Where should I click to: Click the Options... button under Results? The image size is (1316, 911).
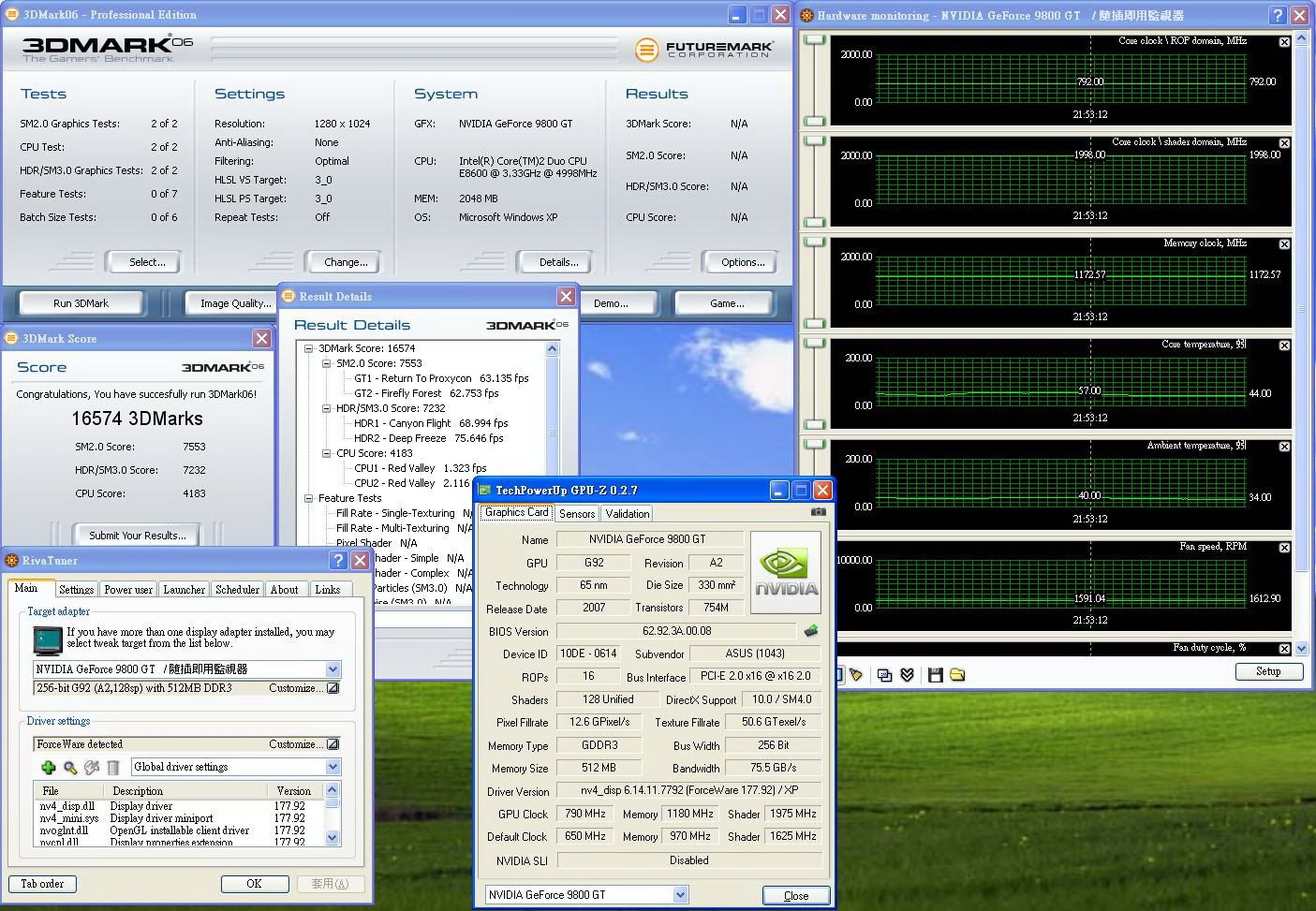742,262
